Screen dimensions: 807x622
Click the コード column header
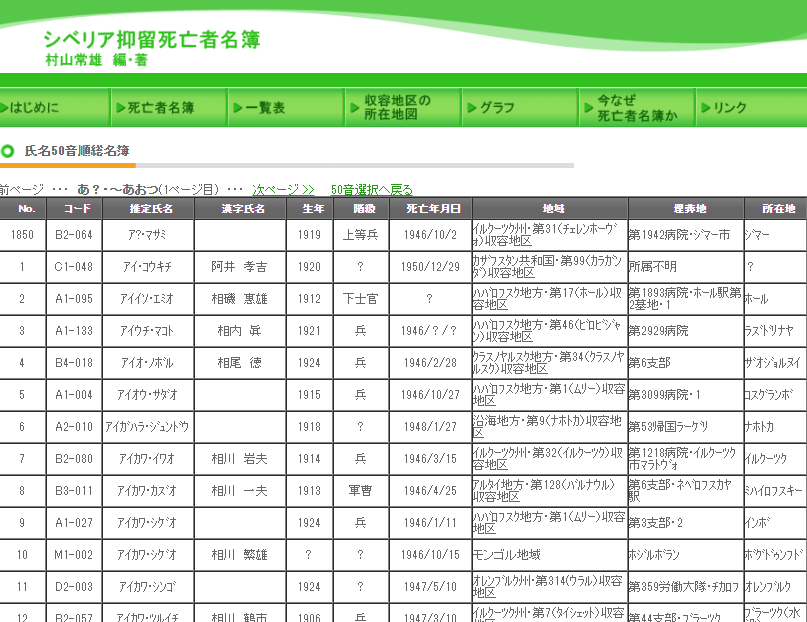(74, 208)
